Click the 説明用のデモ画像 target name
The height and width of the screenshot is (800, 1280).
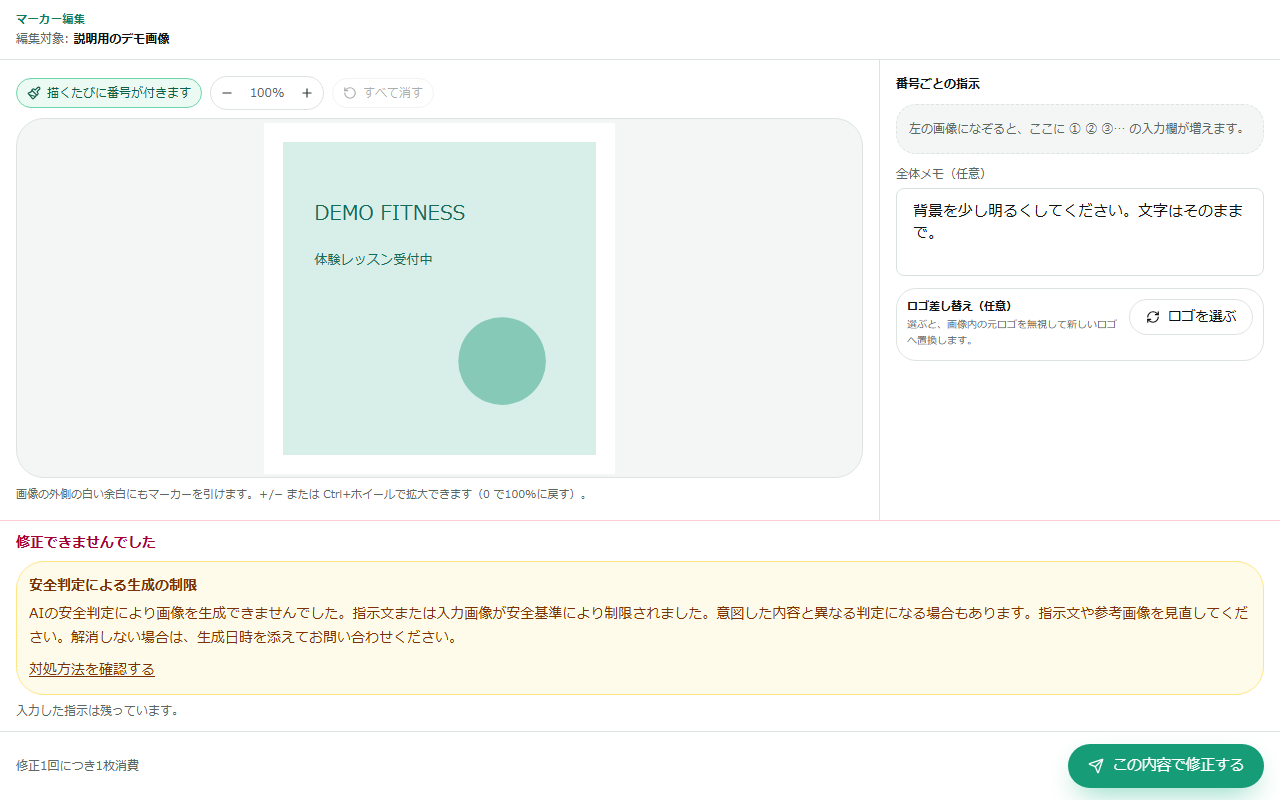tap(122, 39)
